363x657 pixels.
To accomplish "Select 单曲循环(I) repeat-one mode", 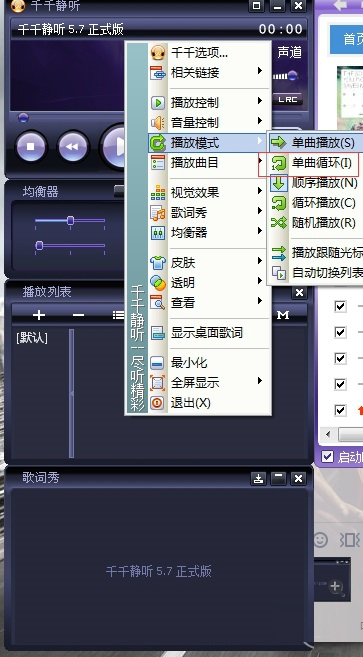I will pos(316,163).
